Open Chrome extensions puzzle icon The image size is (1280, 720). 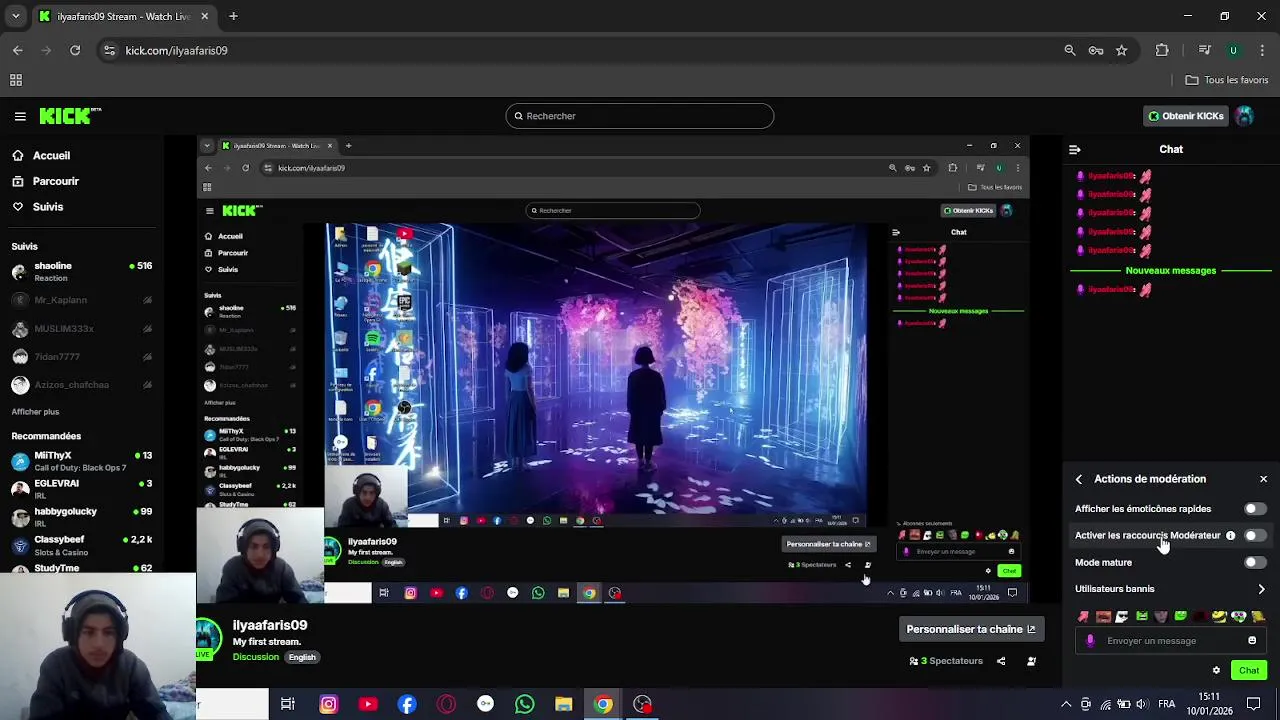[1162, 50]
